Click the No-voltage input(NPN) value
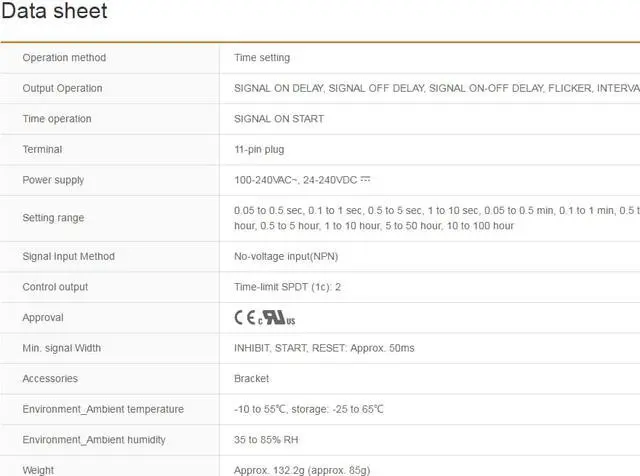The width and height of the screenshot is (640, 476). 286,256
